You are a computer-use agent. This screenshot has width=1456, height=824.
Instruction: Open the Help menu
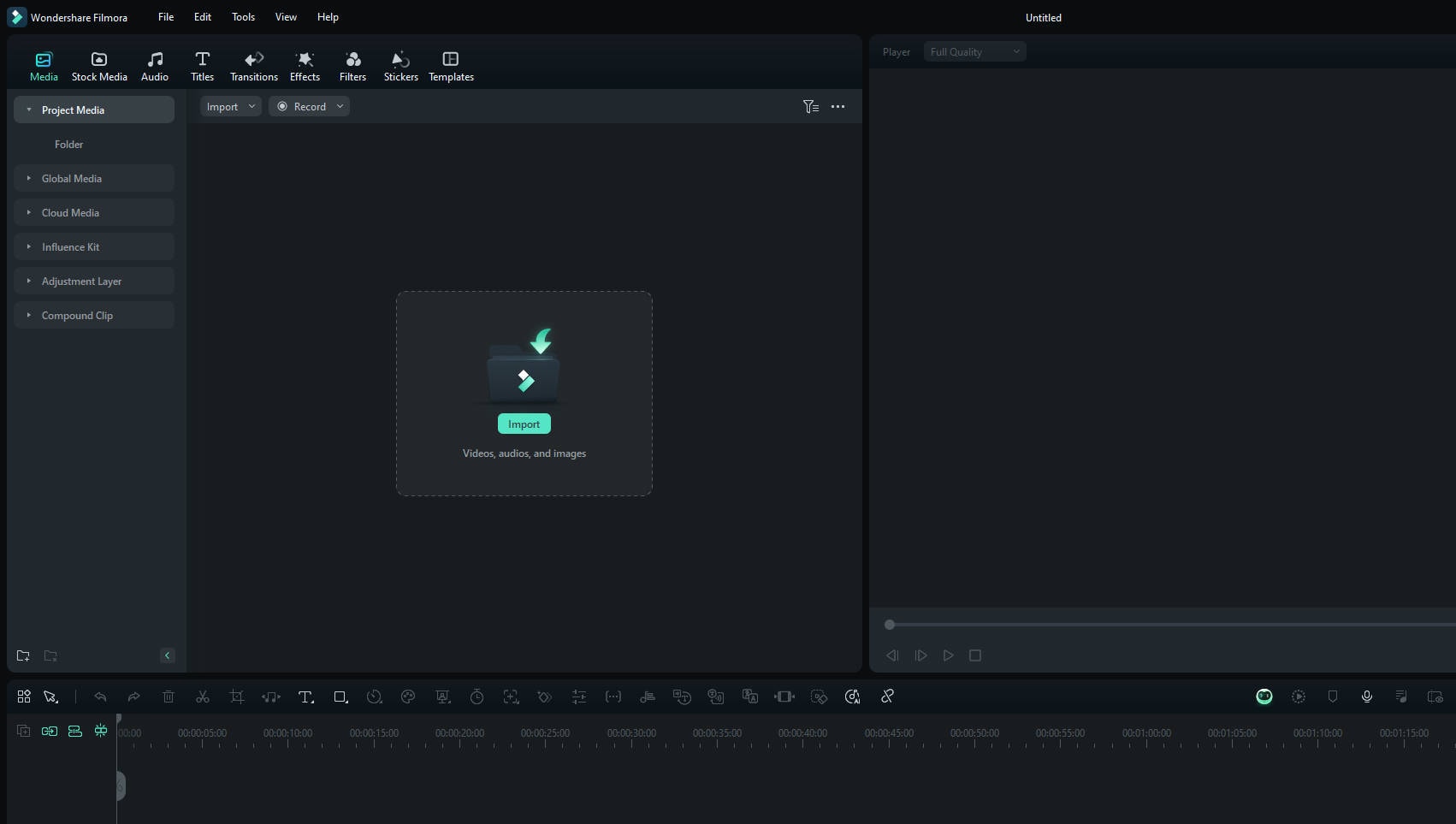point(328,17)
